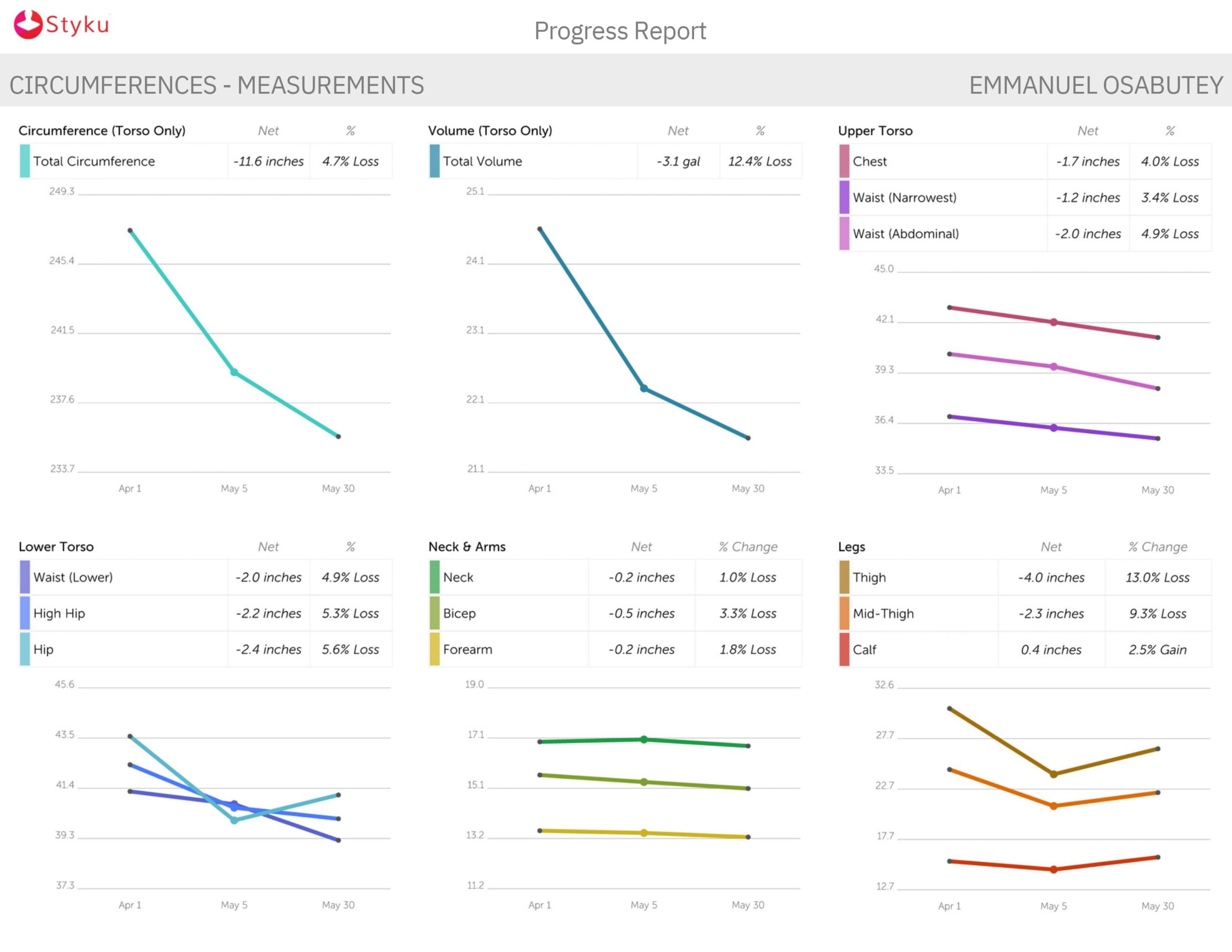Screen dimensions: 1232x952
Task: Click the 0.4 inches Calf value
Action: [x=1052, y=650]
